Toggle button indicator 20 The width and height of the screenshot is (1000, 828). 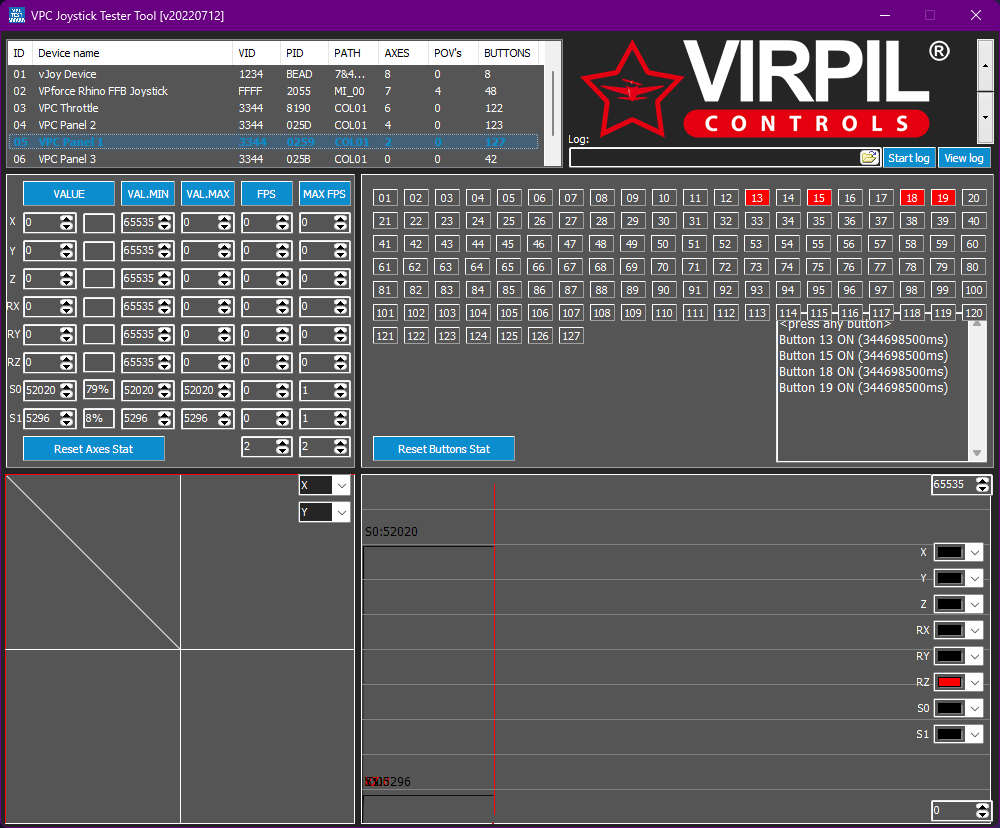[x=973, y=198]
